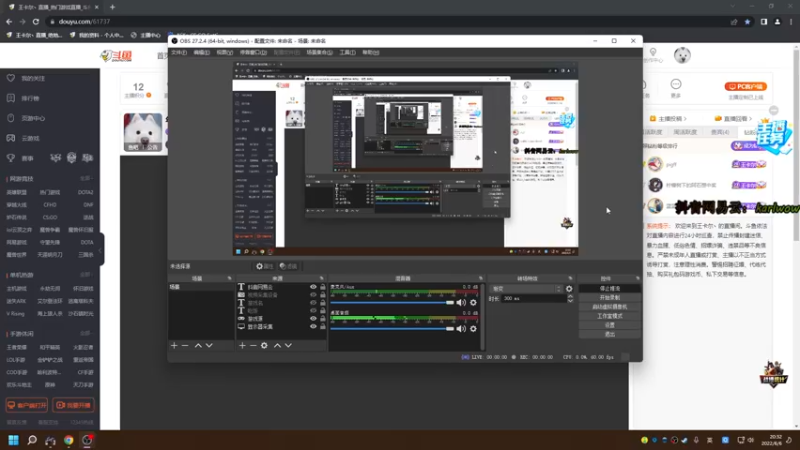Open source properties gear under the sources list
The width and height of the screenshot is (800, 450).
[x=264, y=345]
